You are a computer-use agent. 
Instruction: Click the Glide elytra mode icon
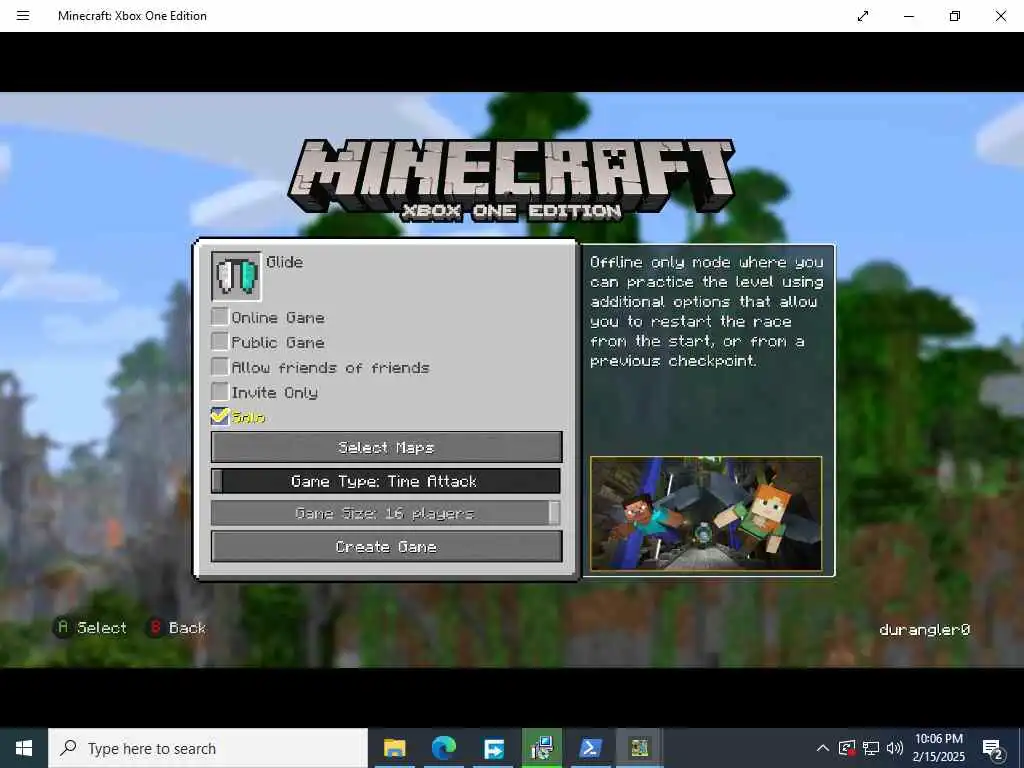(x=236, y=276)
